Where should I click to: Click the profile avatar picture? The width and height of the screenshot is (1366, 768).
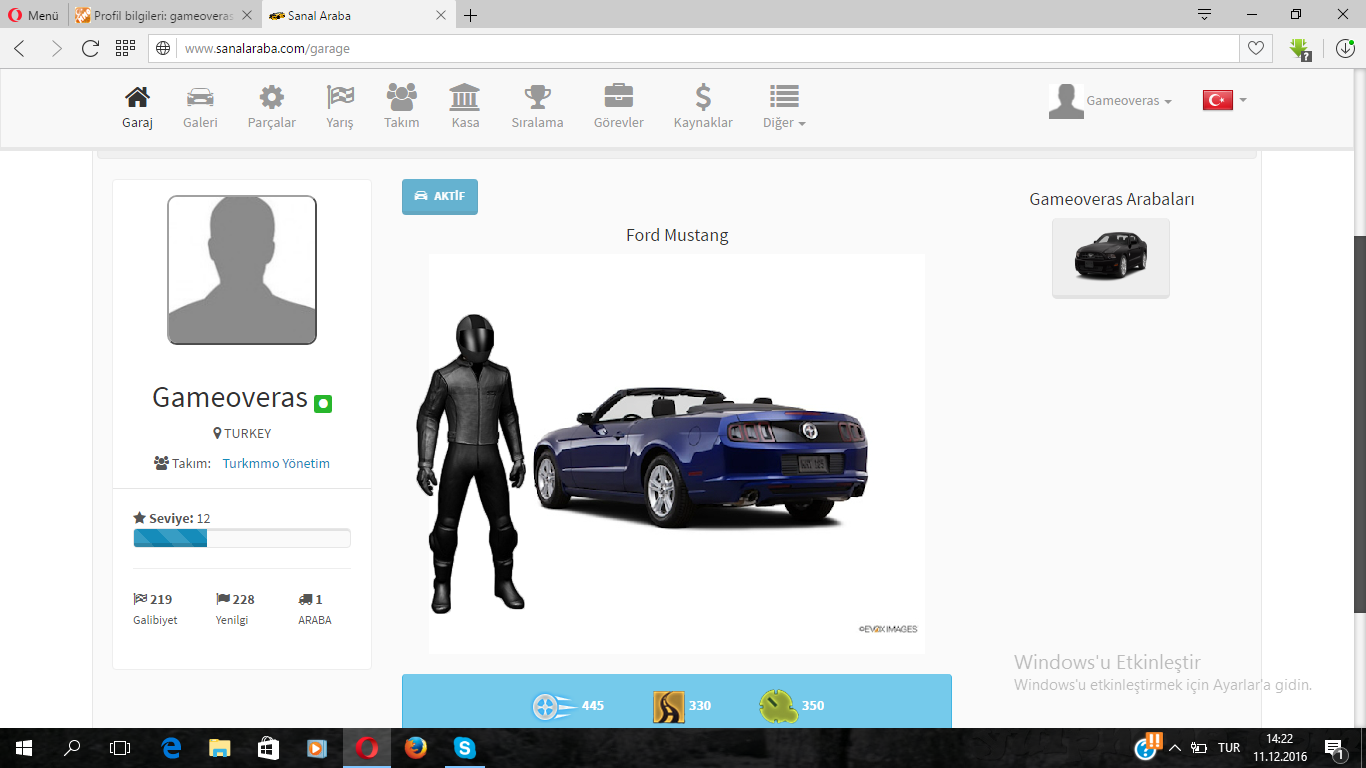click(242, 270)
